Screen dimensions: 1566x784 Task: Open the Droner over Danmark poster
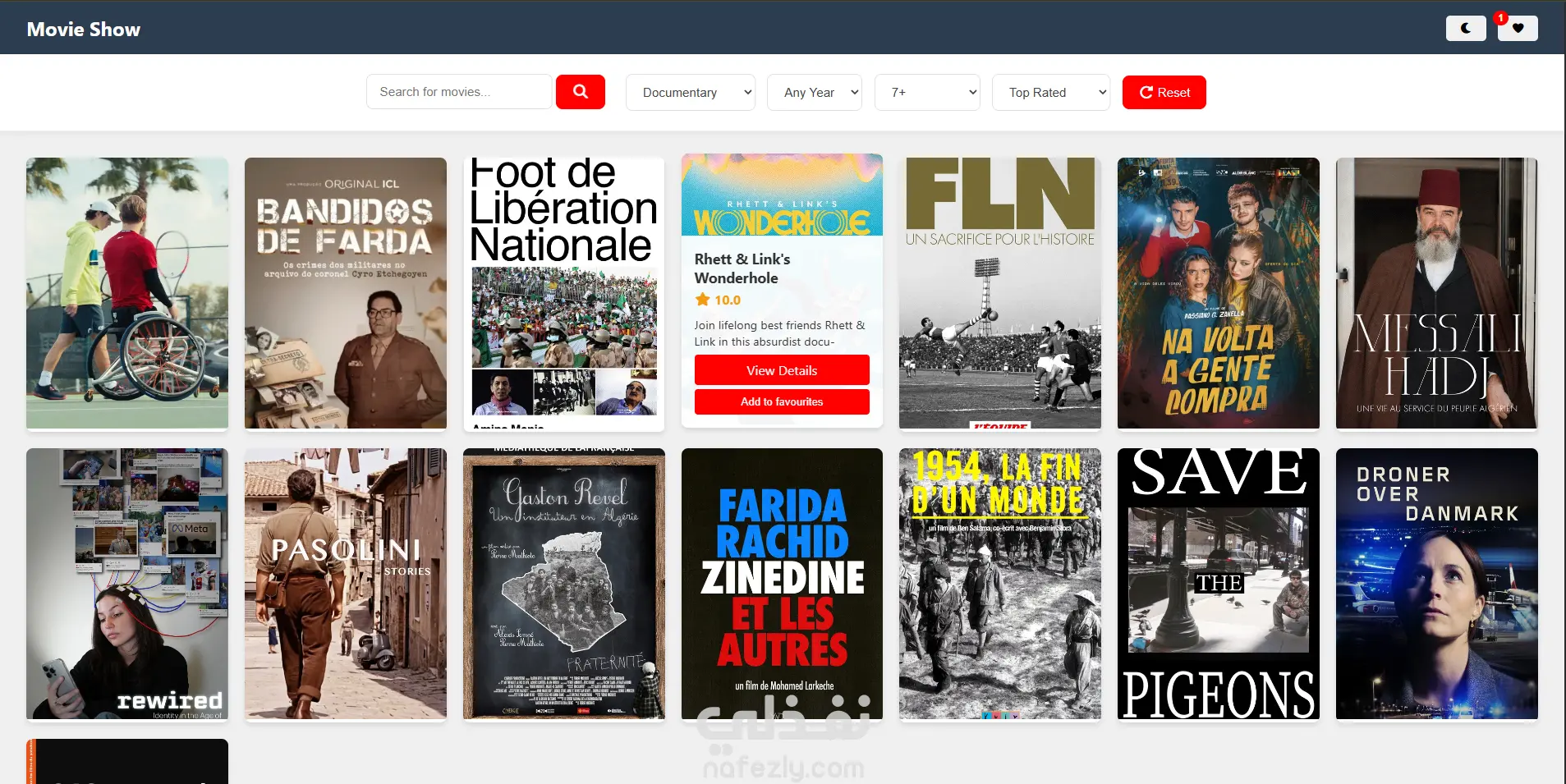click(1437, 584)
